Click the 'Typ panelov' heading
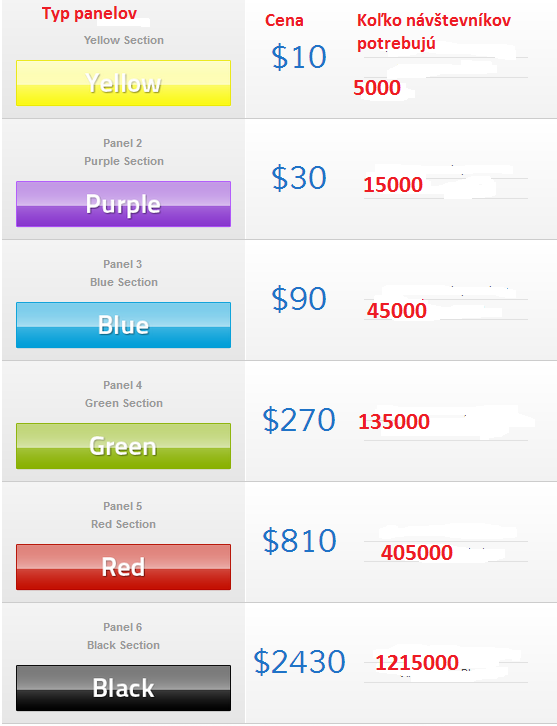This screenshot has width=557, height=726. pos(89,13)
